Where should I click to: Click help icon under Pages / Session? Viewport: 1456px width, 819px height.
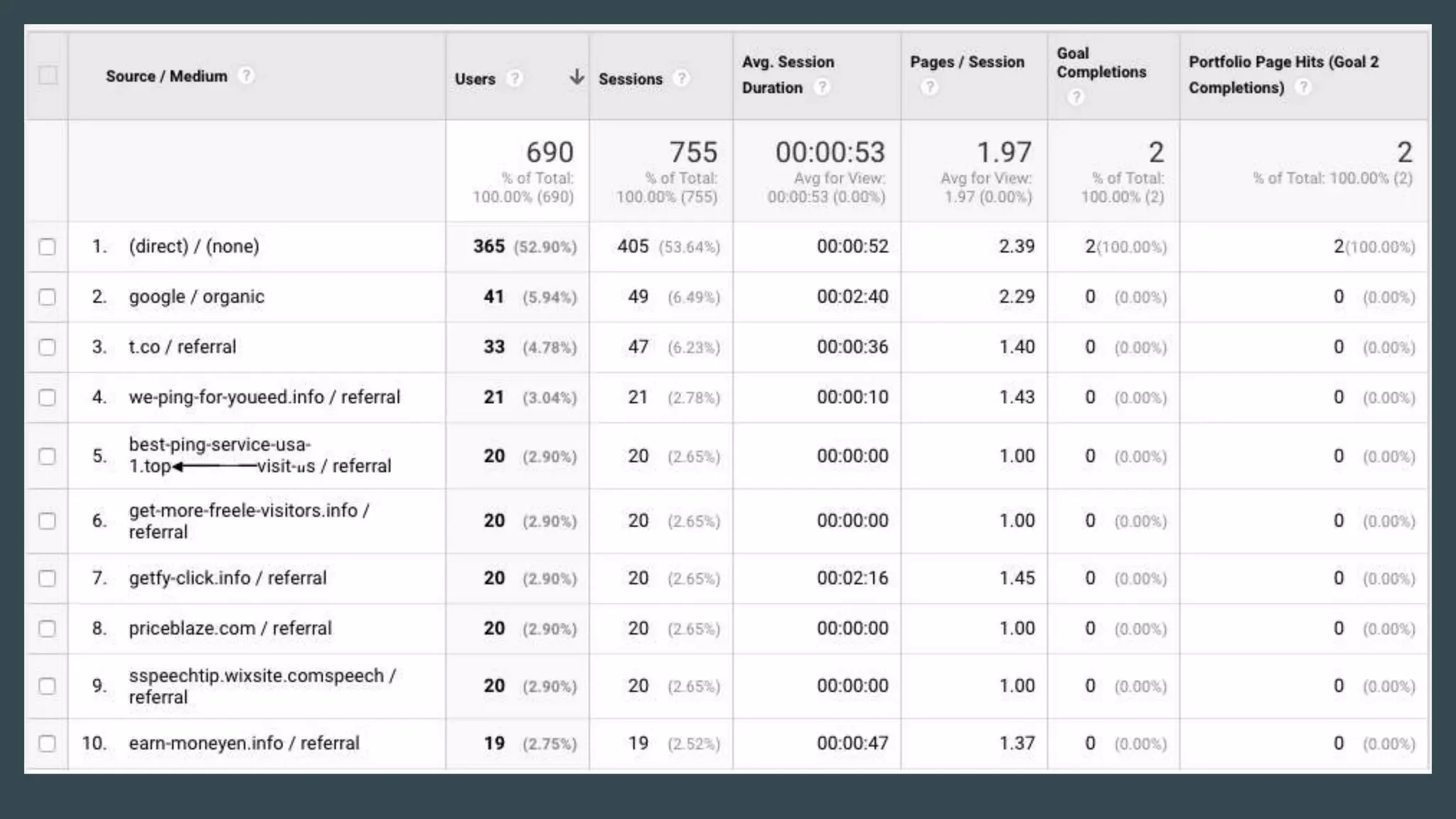tap(929, 87)
